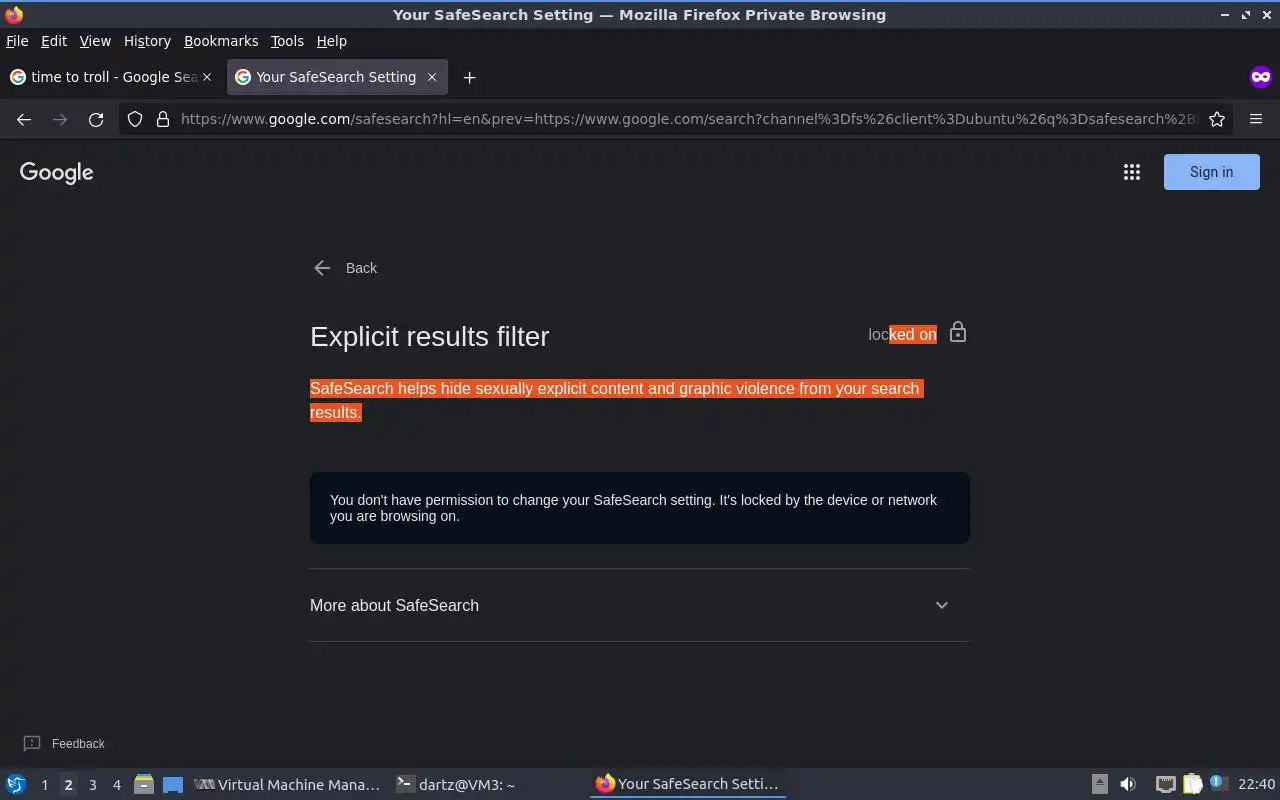Minimize the Firefox window
The height and width of the screenshot is (800, 1280).
pos(1225,15)
